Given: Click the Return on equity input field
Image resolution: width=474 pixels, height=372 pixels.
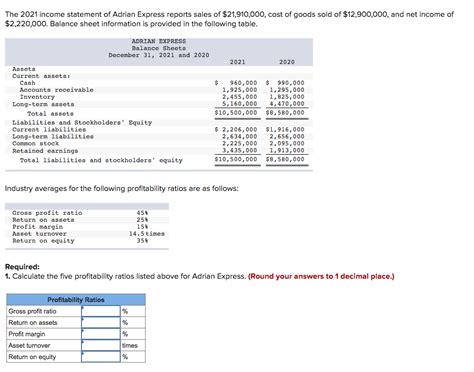Looking at the screenshot, I should click(101, 357).
